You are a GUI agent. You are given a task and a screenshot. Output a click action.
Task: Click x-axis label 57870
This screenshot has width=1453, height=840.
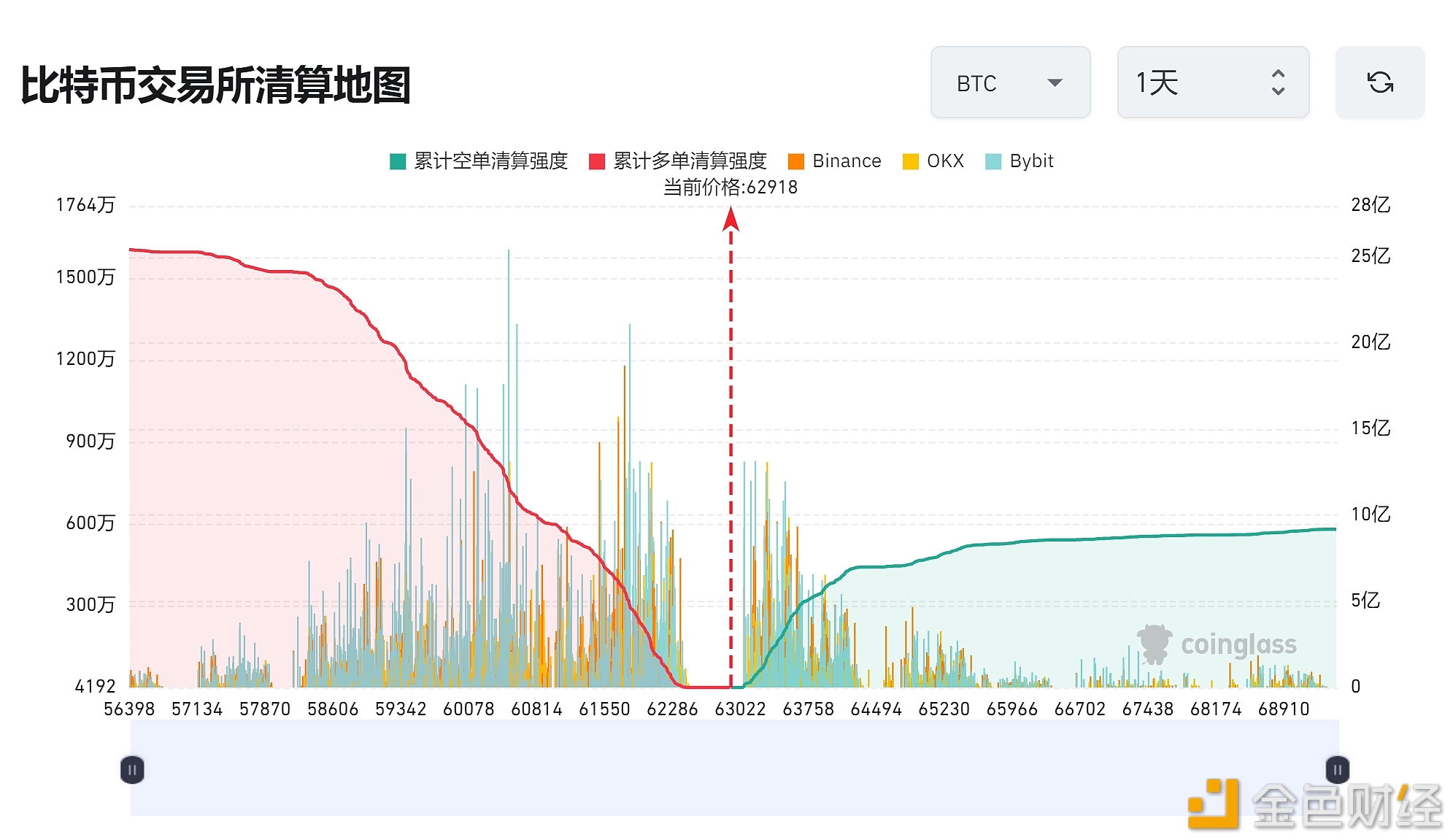[x=265, y=709]
